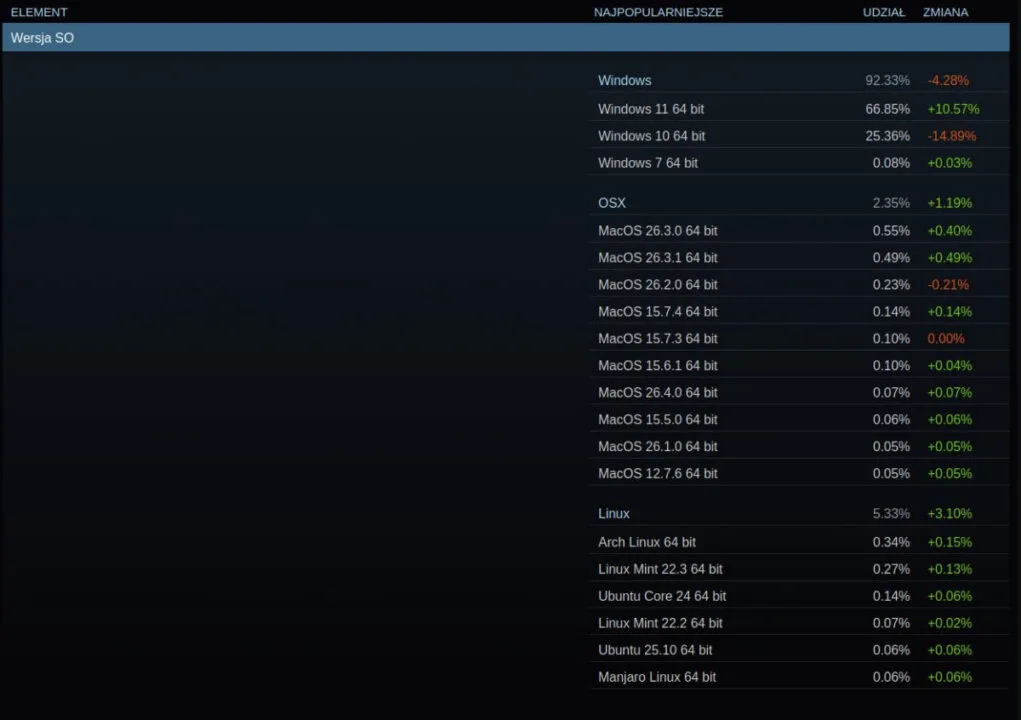Select the MacOS 26.3.0 64 bit entry
This screenshot has width=1021, height=720.
tap(657, 230)
